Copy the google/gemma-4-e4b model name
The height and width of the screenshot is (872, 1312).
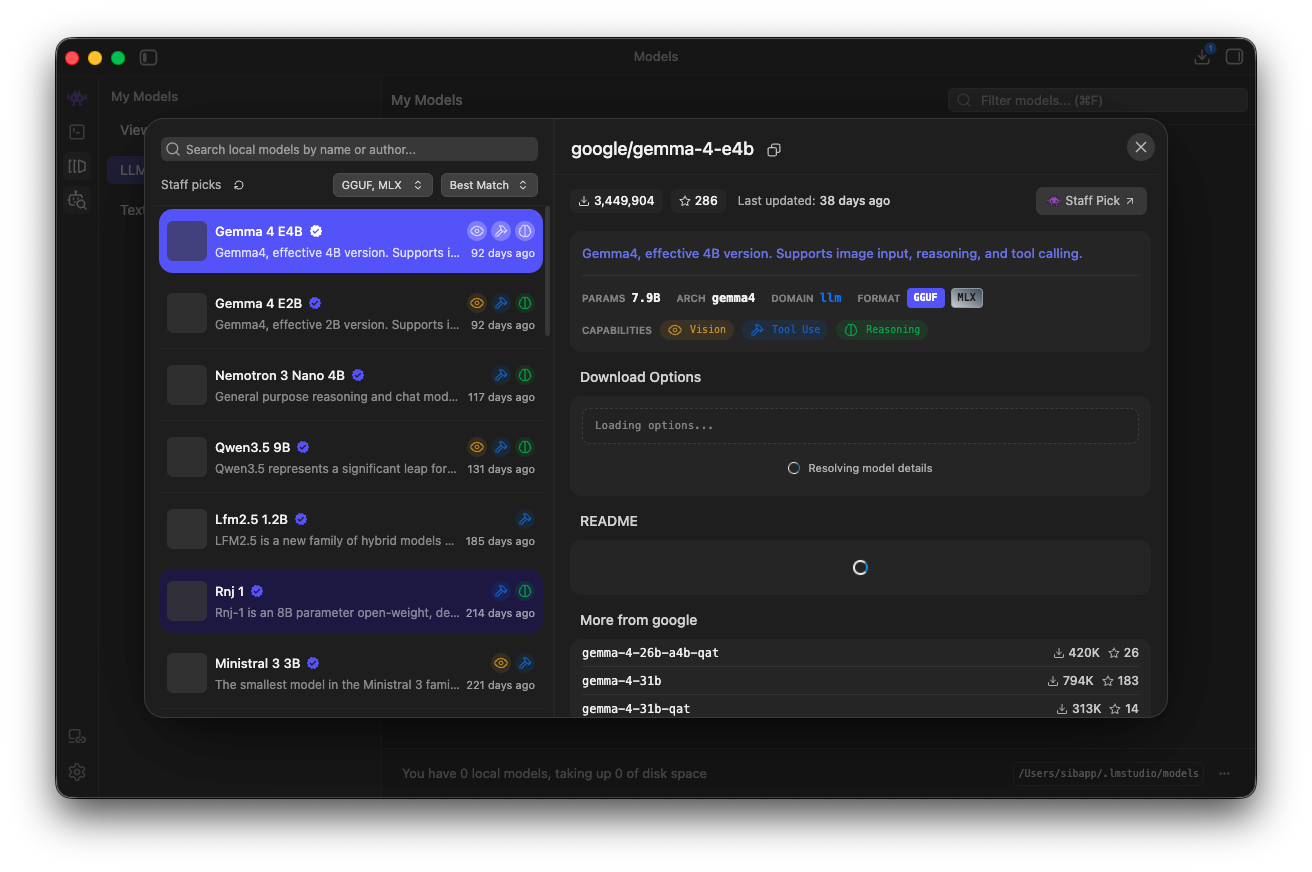click(773, 150)
